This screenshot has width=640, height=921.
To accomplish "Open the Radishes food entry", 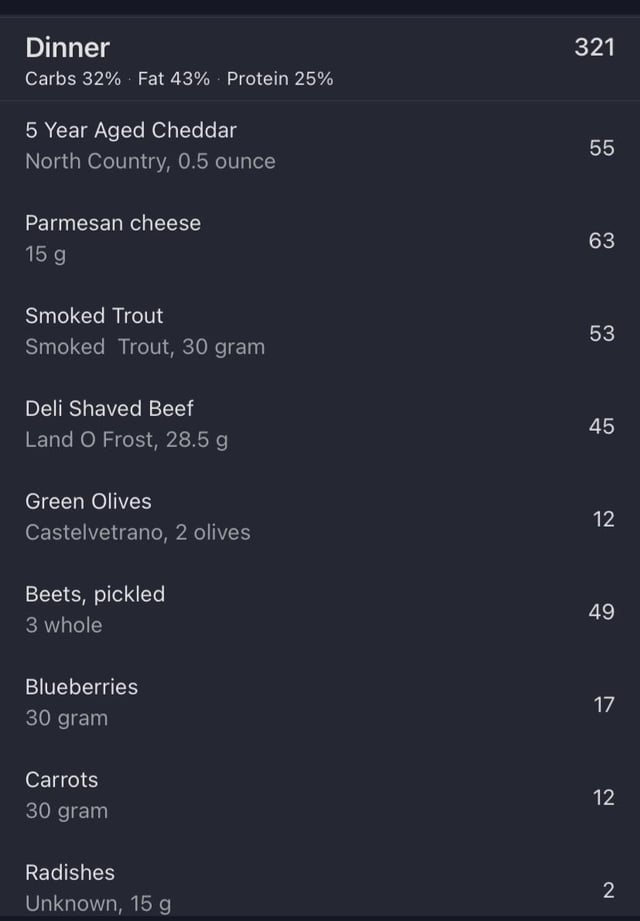I will coord(320,887).
